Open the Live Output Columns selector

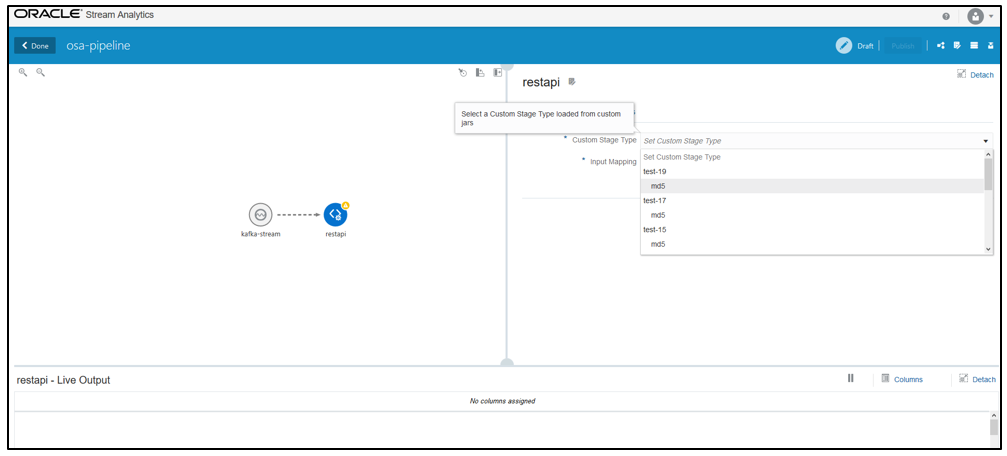pos(902,379)
